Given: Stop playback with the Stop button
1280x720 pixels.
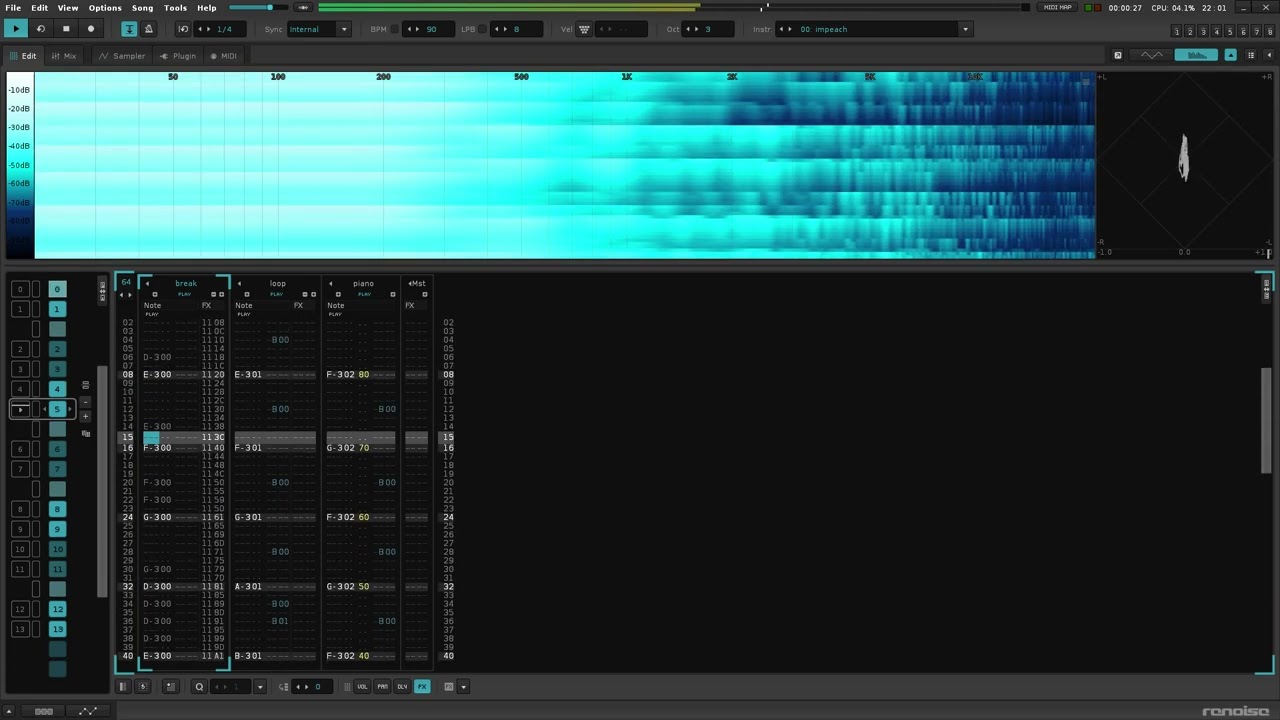Looking at the screenshot, I should pos(66,29).
